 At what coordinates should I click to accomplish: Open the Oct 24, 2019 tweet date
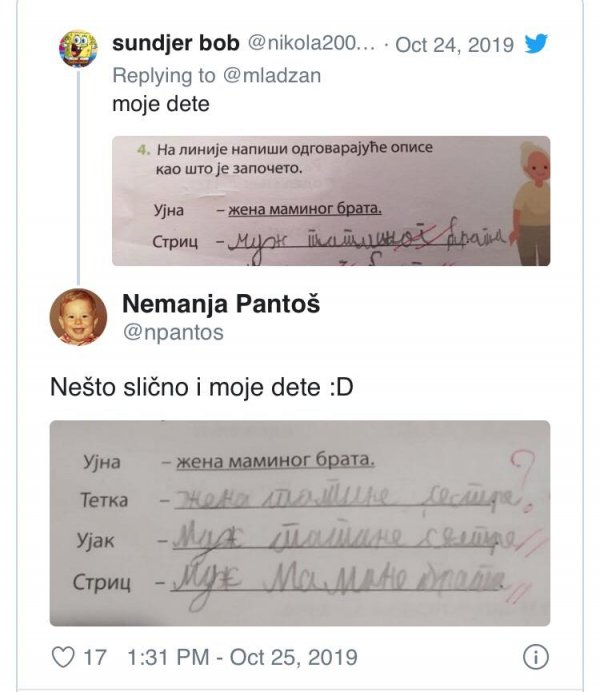pos(454,45)
